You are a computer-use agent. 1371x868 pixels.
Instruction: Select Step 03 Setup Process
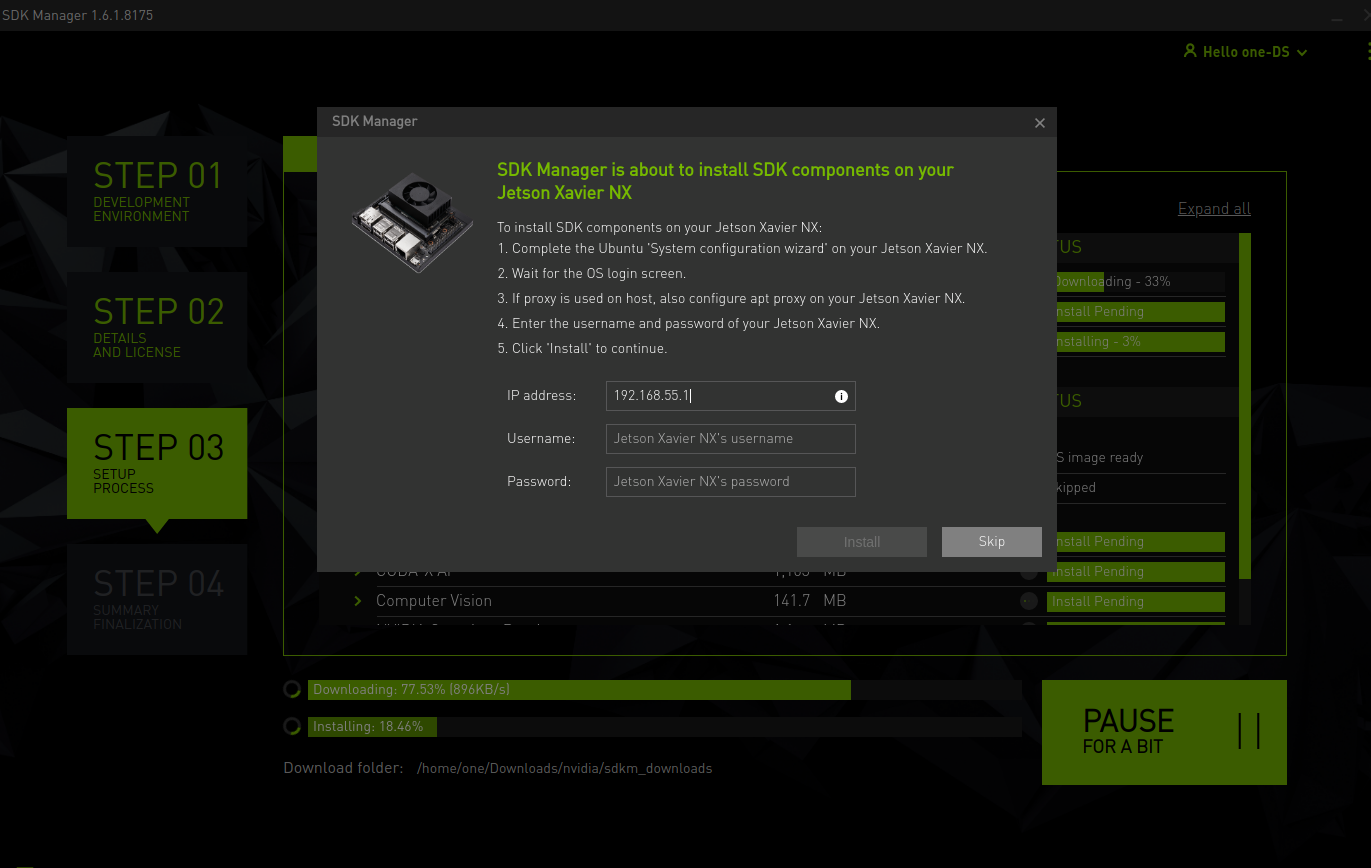pos(157,463)
